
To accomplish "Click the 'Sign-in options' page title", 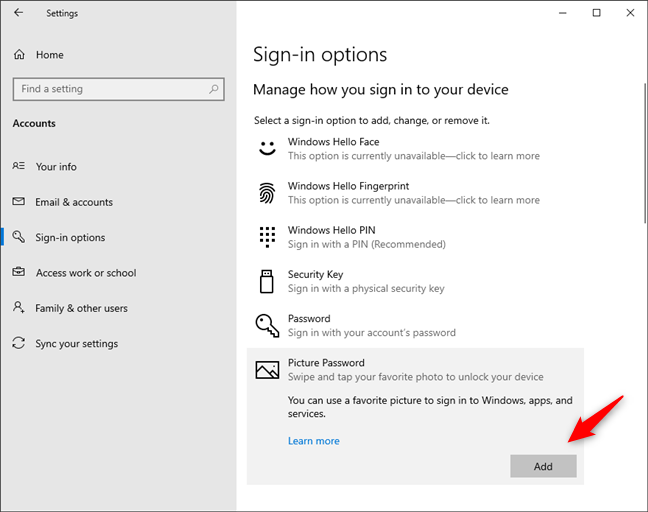I will tap(320, 55).
